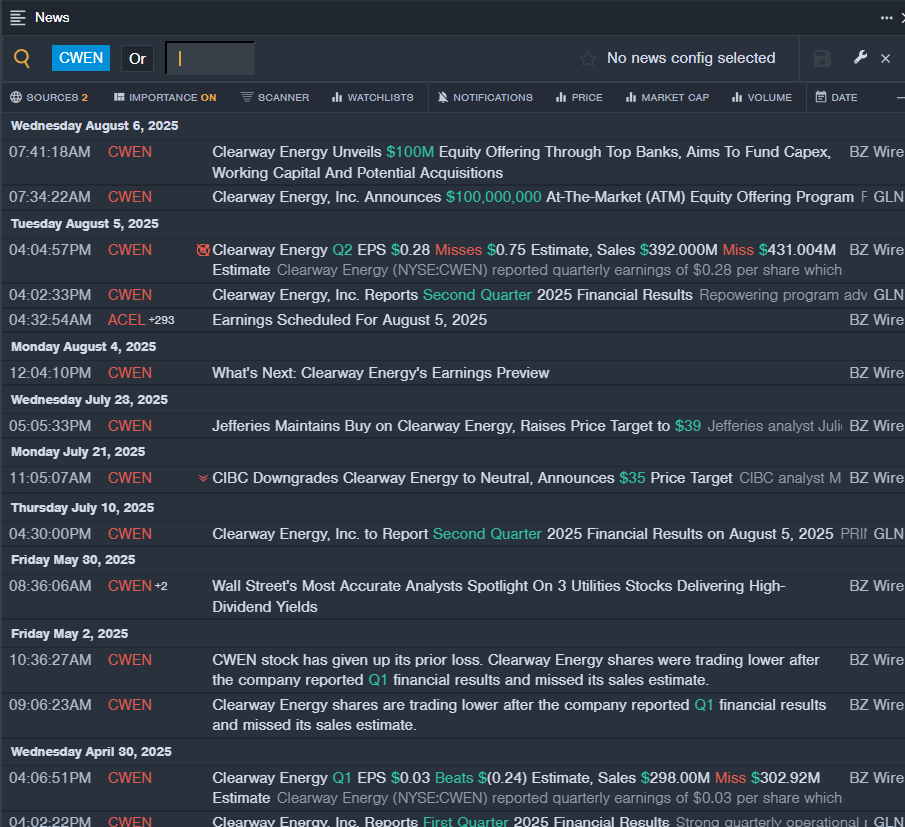905x827 pixels.
Task: Expand the Date filter
Action: 836,97
